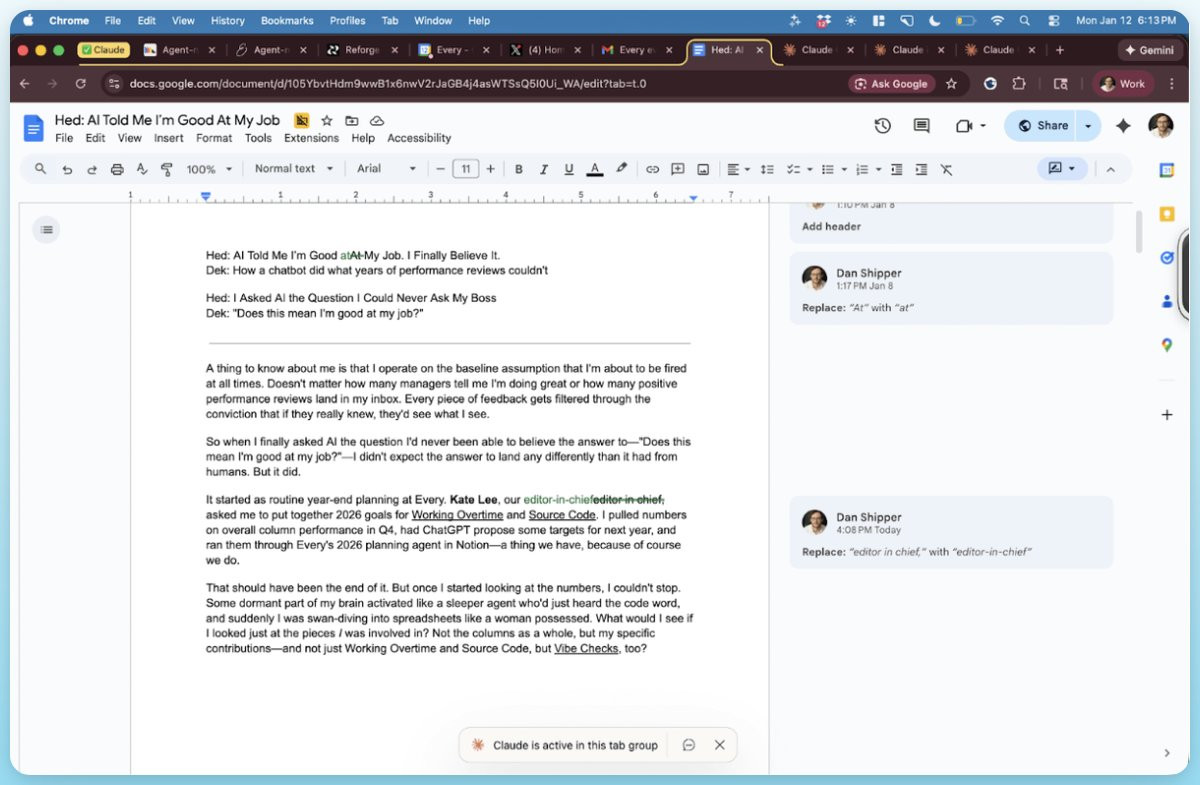The height and width of the screenshot is (785, 1200).
Task: Open the Accessibility menu in Docs
Action: [x=419, y=138]
